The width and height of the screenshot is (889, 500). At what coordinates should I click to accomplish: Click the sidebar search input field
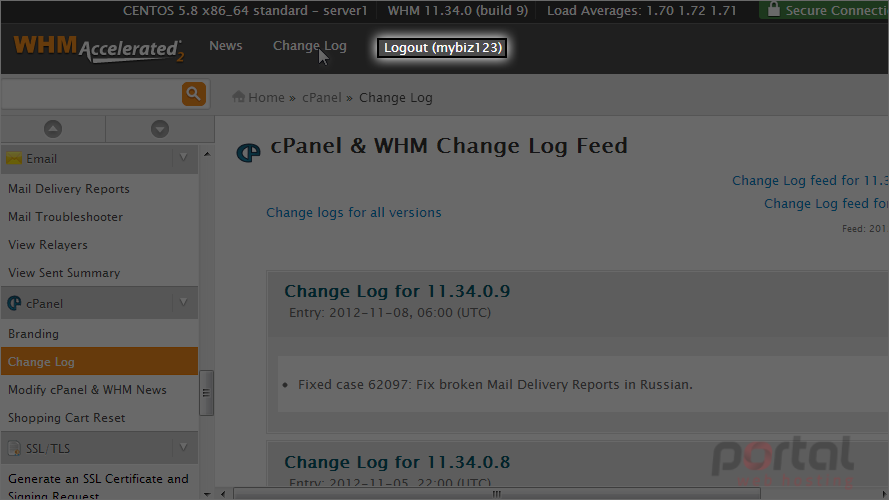point(91,94)
